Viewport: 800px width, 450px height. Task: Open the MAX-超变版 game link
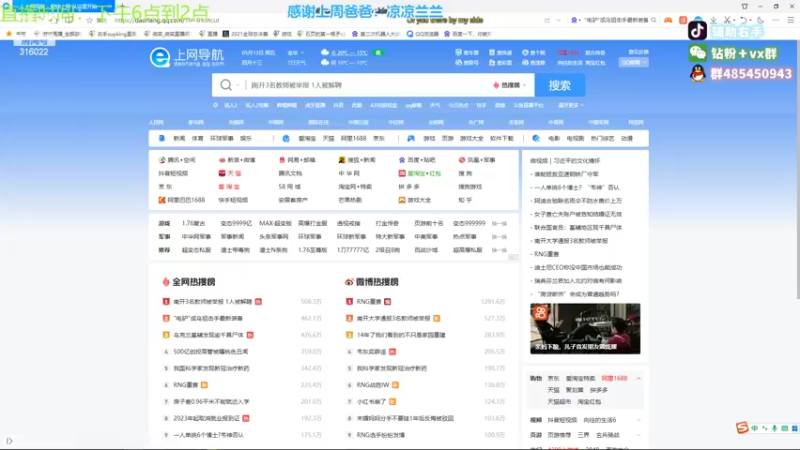pos(275,223)
